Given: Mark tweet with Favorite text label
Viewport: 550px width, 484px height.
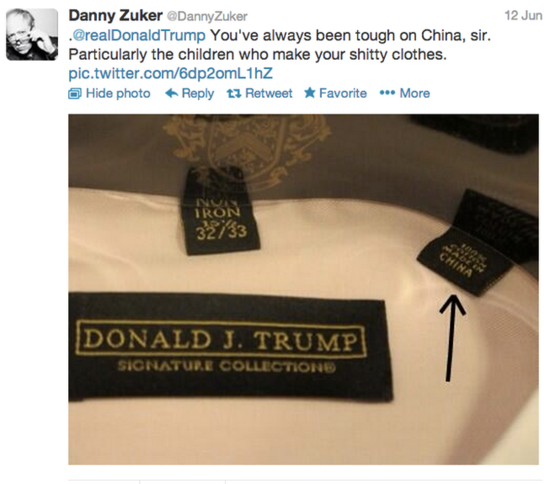Looking at the screenshot, I should point(343,93).
